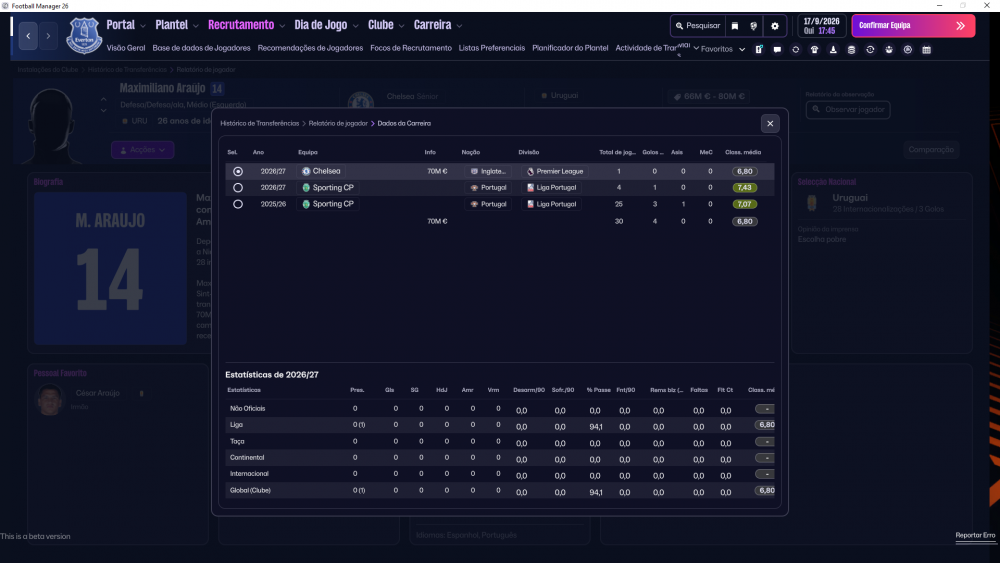
Task: Click the England flag in Chelsea row
Action: click(474, 172)
